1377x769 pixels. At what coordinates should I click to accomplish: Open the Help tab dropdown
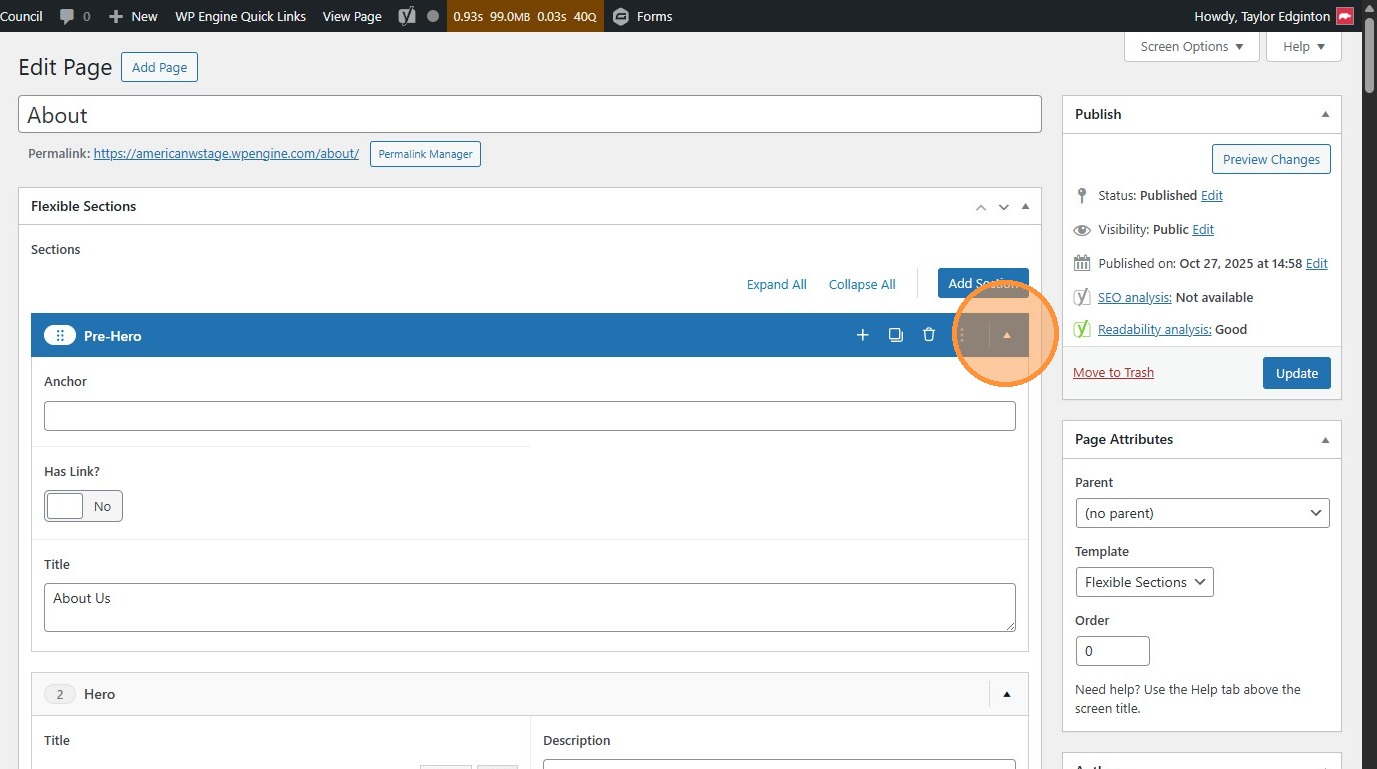pyautogui.click(x=1304, y=46)
